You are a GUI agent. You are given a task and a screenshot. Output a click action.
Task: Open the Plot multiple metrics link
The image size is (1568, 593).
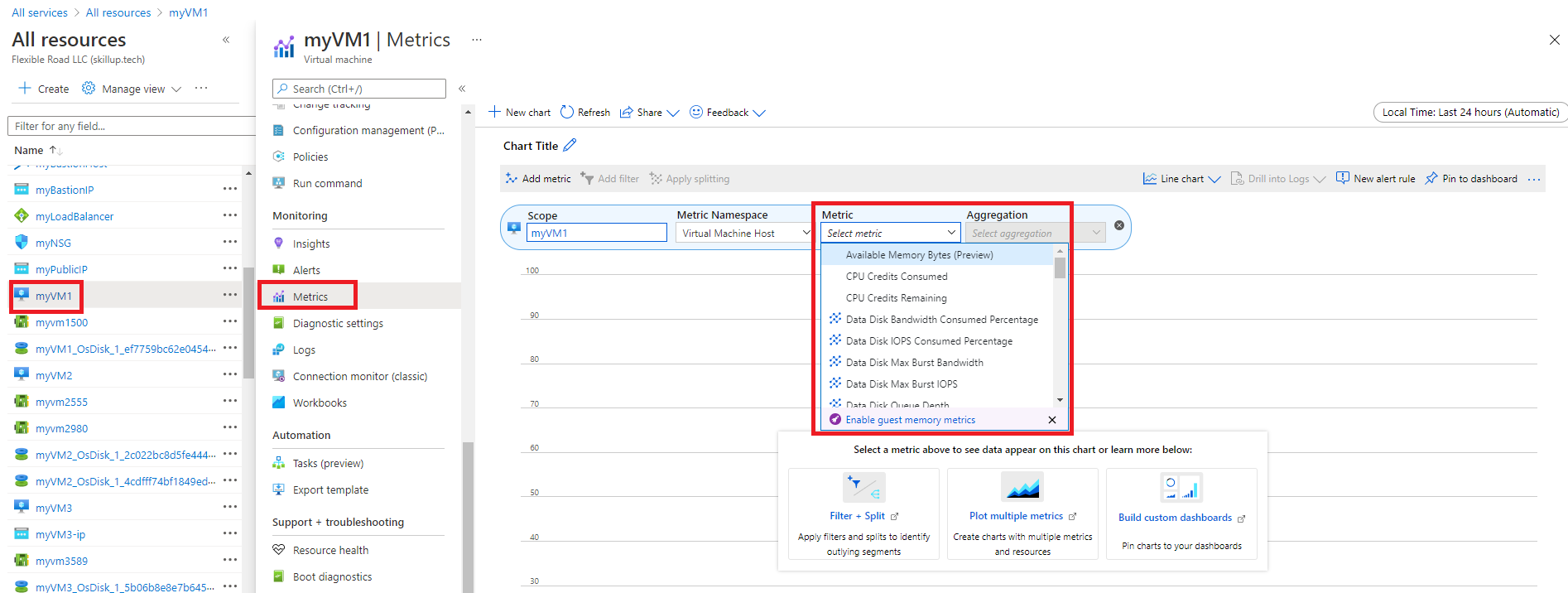pyautogui.click(x=1016, y=516)
